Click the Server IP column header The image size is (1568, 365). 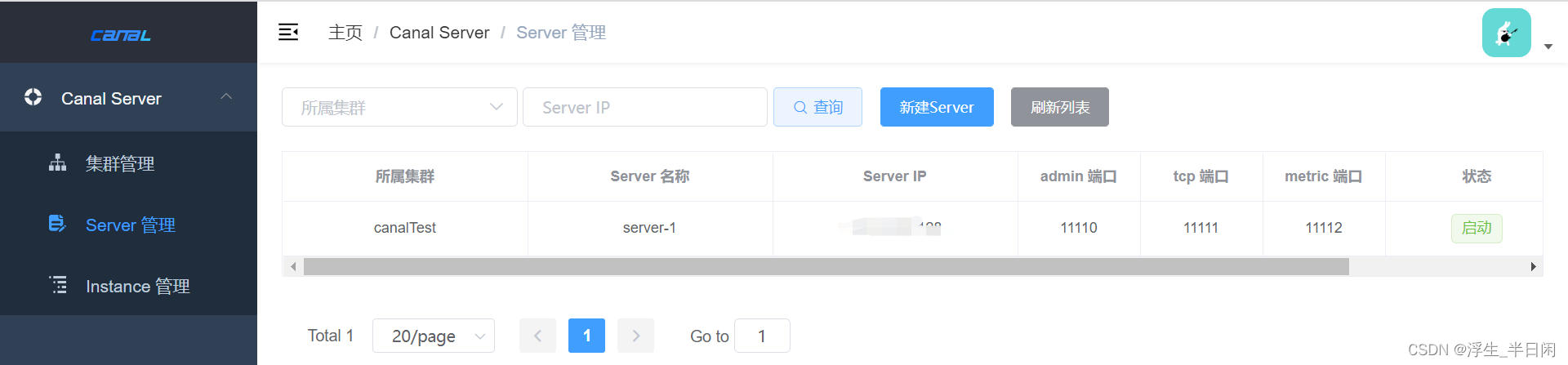895,176
